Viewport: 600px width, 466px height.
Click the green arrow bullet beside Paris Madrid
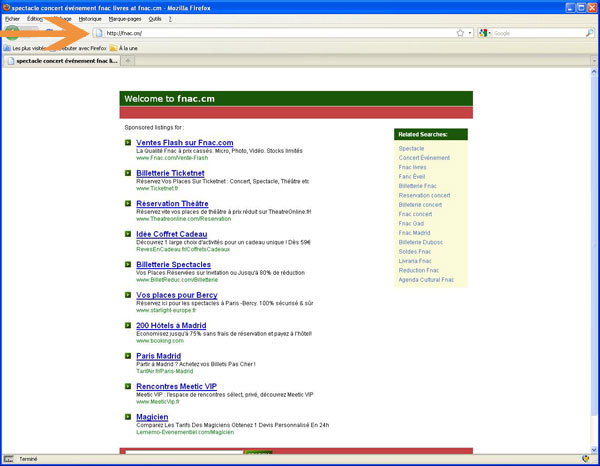click(x=128, y=356)
